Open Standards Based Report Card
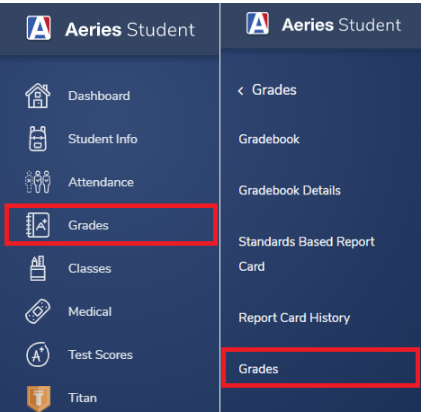The image size is (424, 412). coord(306,254)
